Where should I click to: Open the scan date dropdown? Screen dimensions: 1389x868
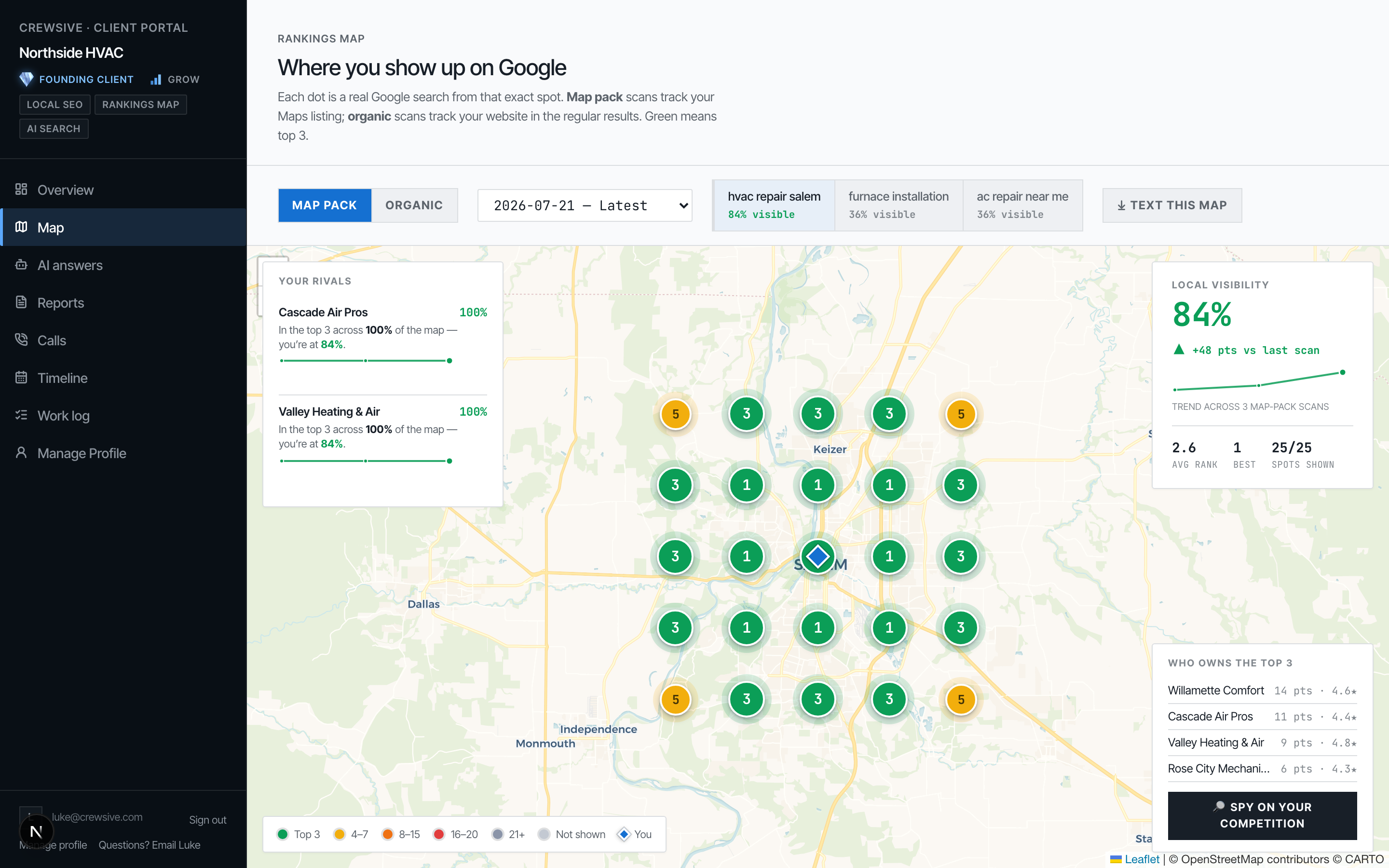(x=585, y=205)
